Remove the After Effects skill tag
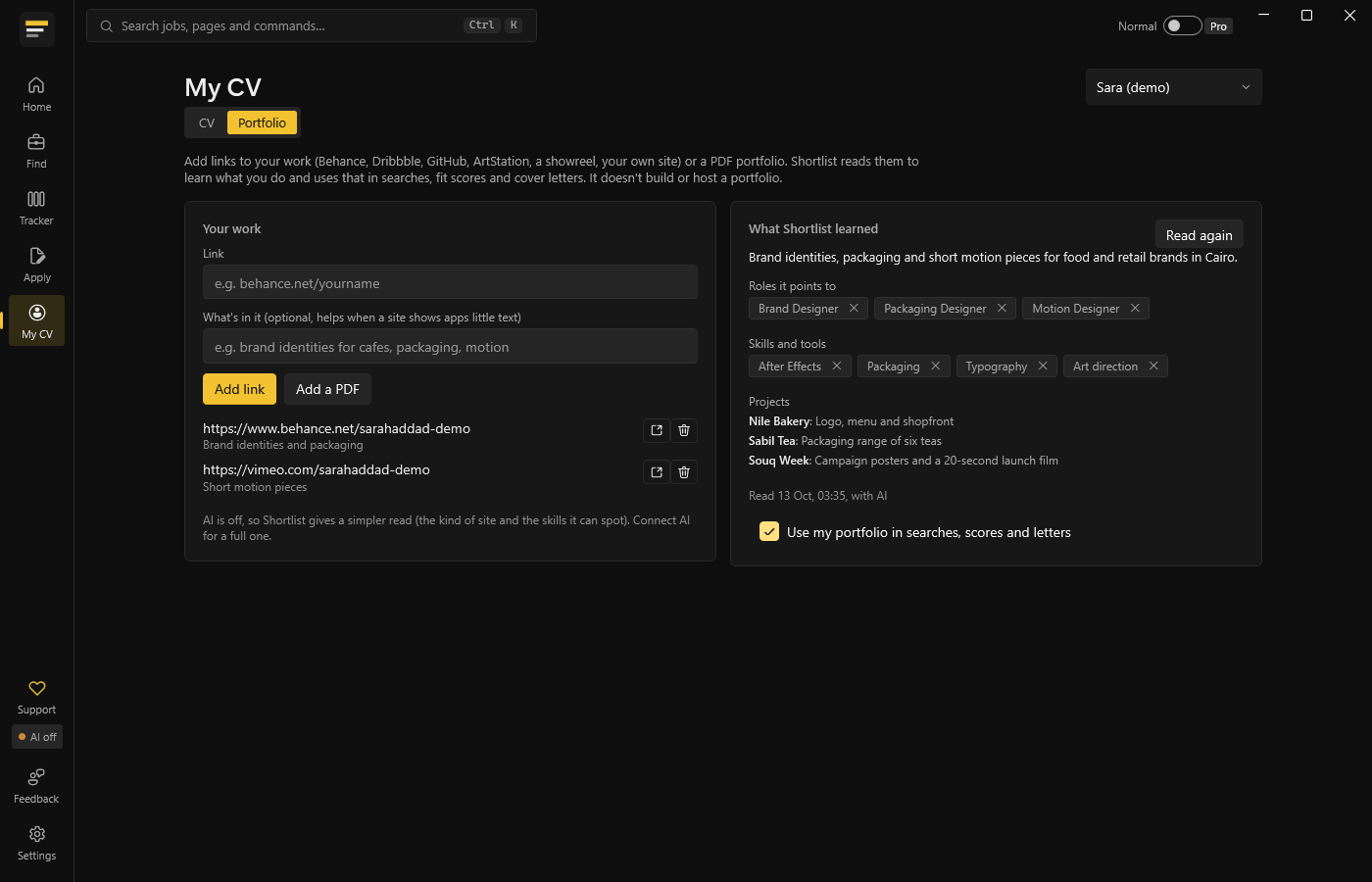 [x=836, y=366]
